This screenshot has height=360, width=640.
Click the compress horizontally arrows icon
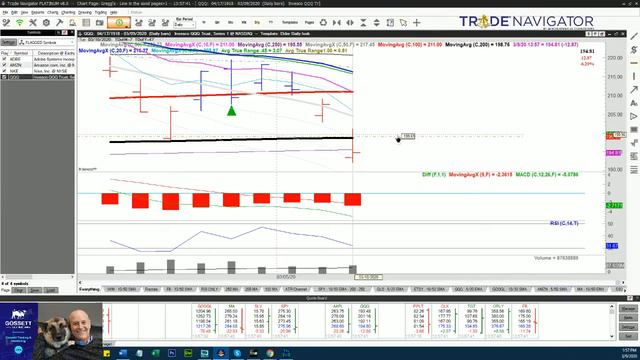[337, 23]
